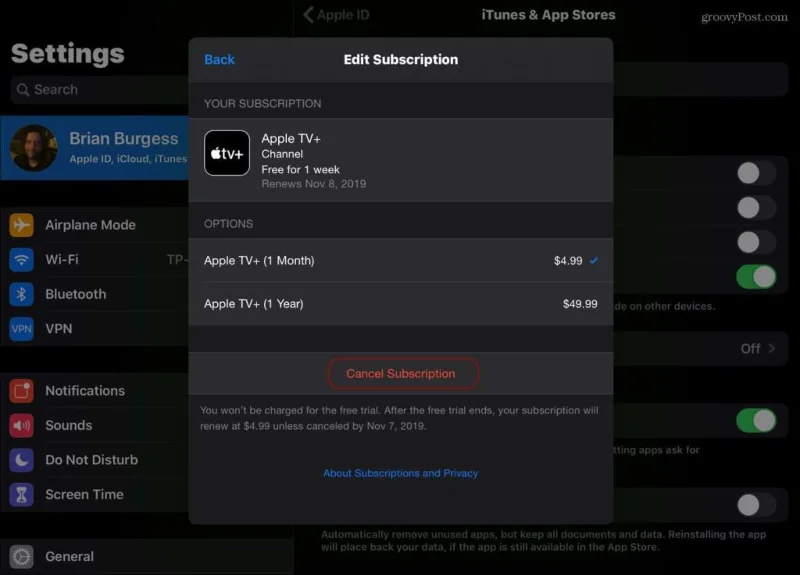Click Cancel Subscription button

pos(403,373)
